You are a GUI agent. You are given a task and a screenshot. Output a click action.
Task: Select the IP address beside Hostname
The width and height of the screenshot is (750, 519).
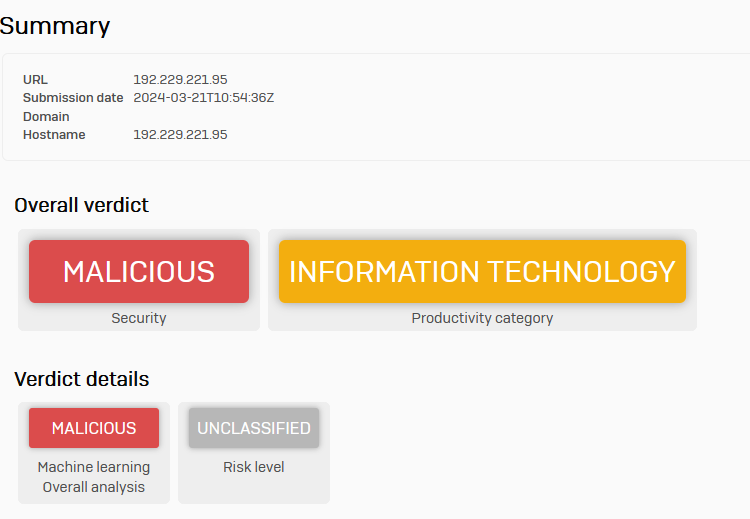click(180, 135)
